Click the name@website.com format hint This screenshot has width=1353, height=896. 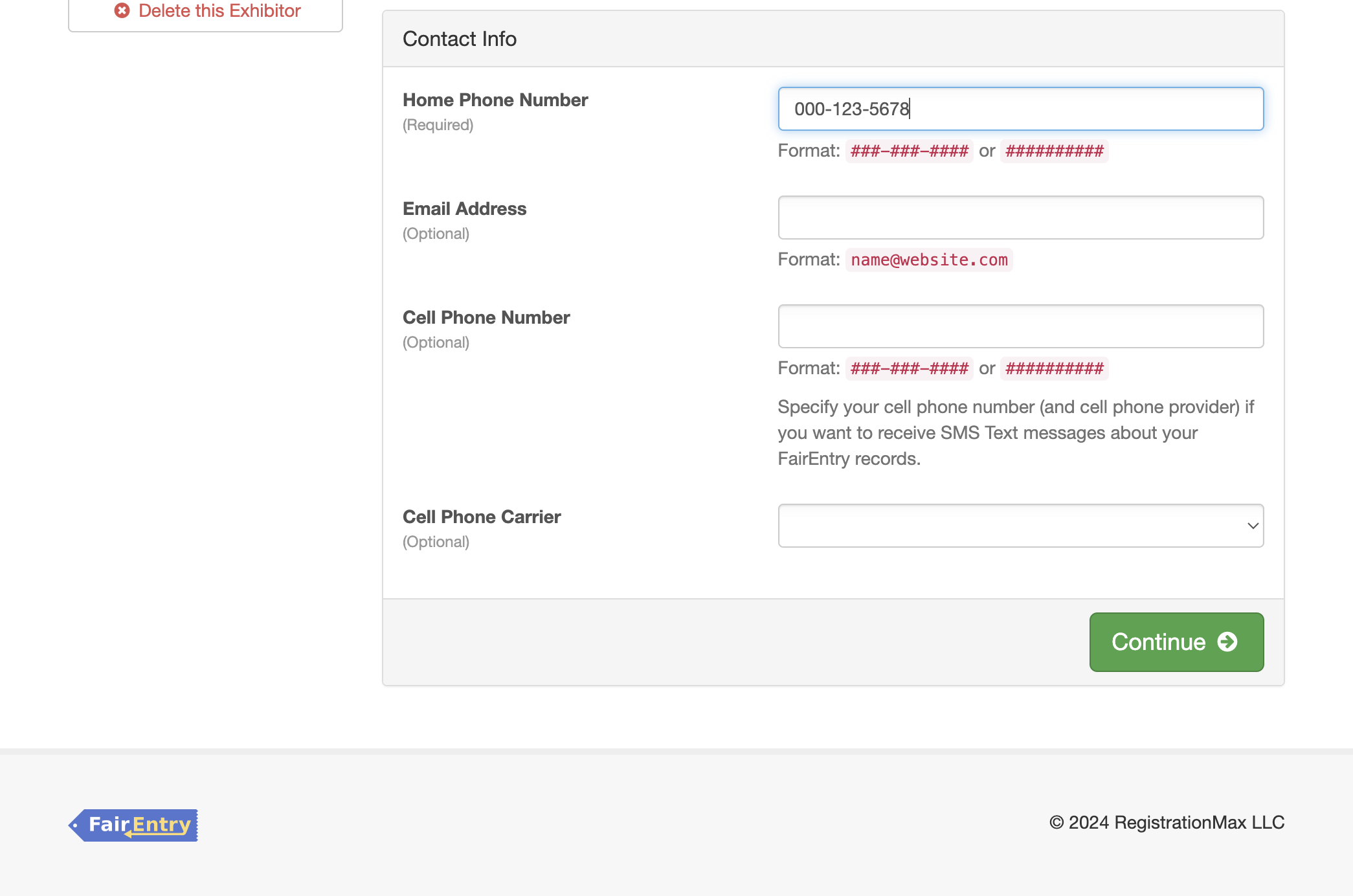(x=929, y=260)
